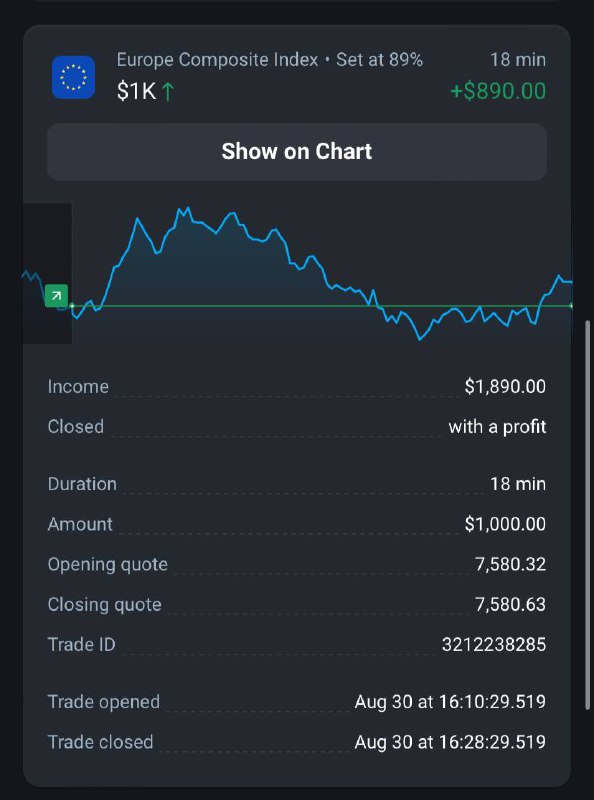This screenshot has height=800, width=594.
Task: Tap the Europe Composite Index flag icon
Action: click(73, 77)
